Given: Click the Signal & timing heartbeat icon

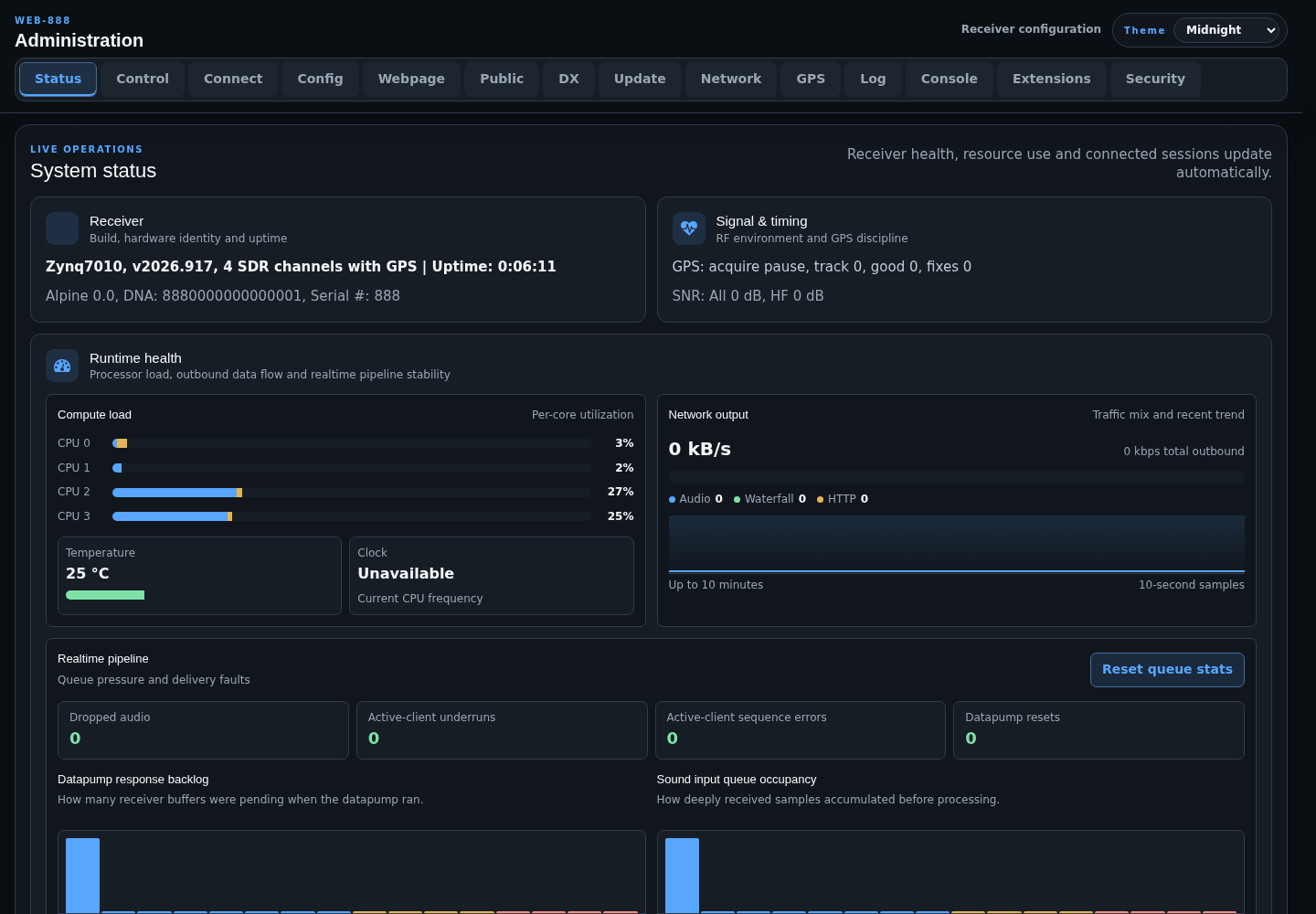Looking at the screenshot, I should (689, 228).
